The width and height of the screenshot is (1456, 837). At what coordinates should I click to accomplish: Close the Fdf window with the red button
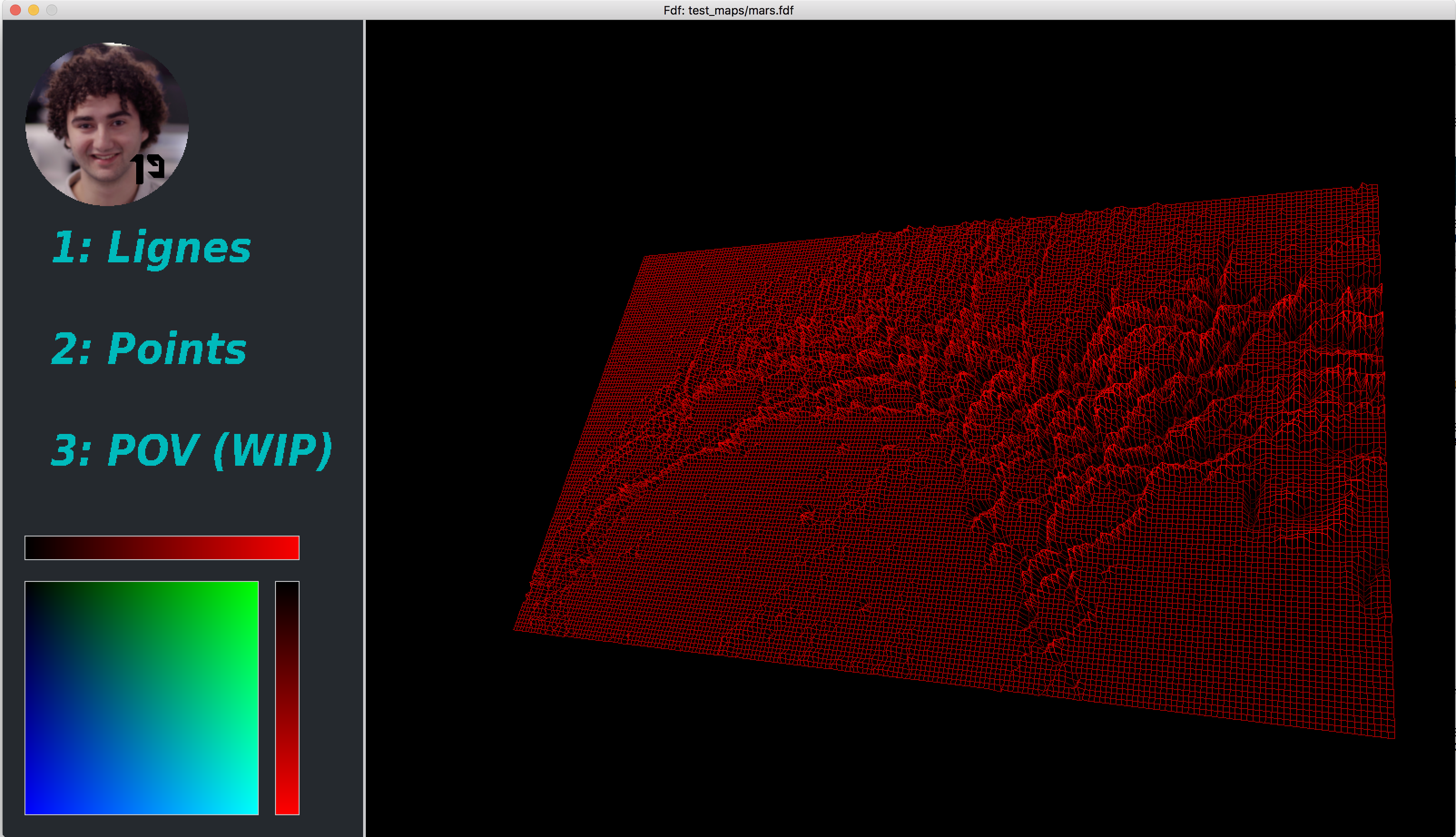[15, 10]
